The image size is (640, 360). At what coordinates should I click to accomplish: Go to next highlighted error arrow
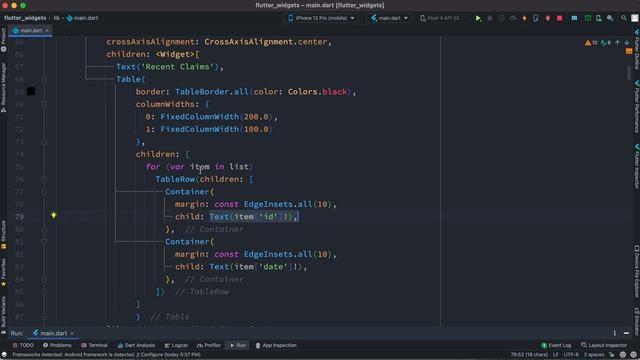coord(627,42)
